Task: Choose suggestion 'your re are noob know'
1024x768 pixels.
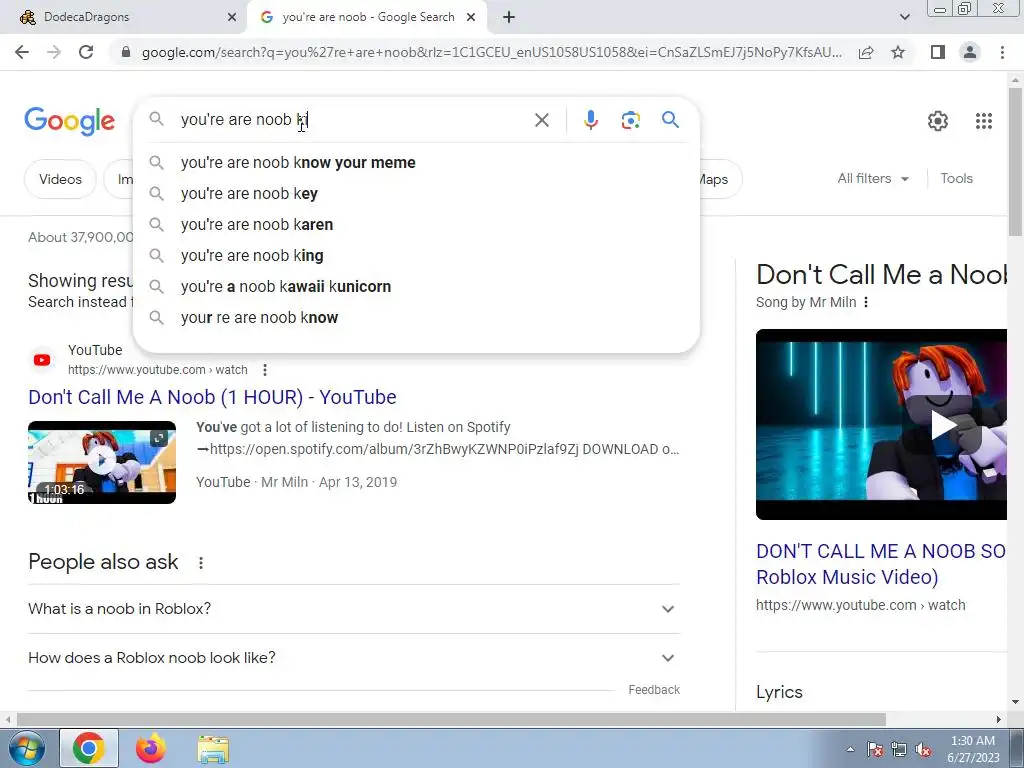Action: pos(416,317)
